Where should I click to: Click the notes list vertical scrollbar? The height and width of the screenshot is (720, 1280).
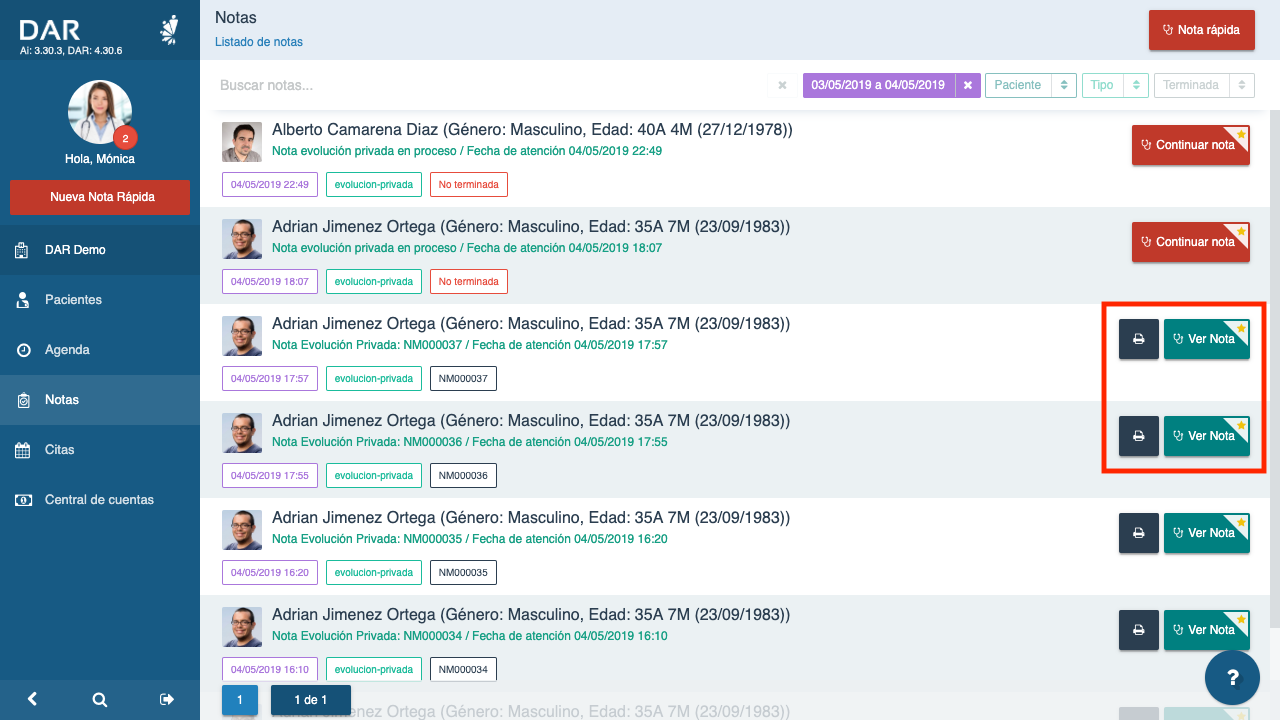(x=1274, y=370)
